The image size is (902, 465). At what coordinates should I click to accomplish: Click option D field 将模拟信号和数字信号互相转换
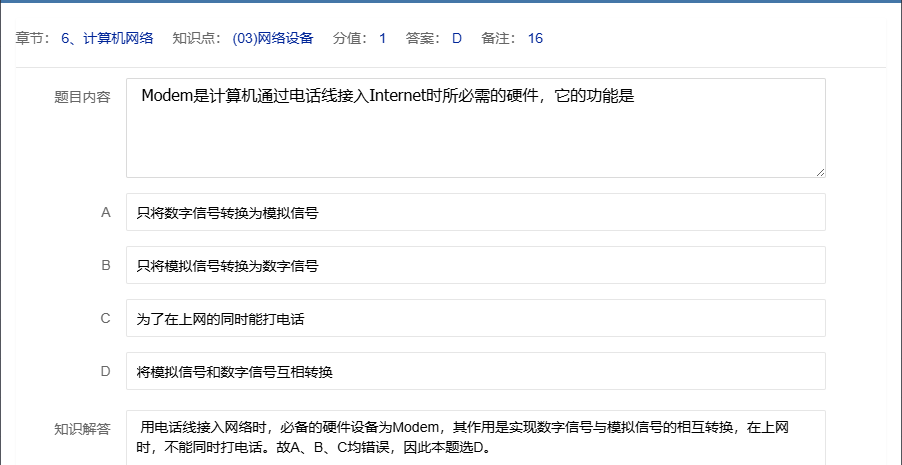click(x=475, y=371)
